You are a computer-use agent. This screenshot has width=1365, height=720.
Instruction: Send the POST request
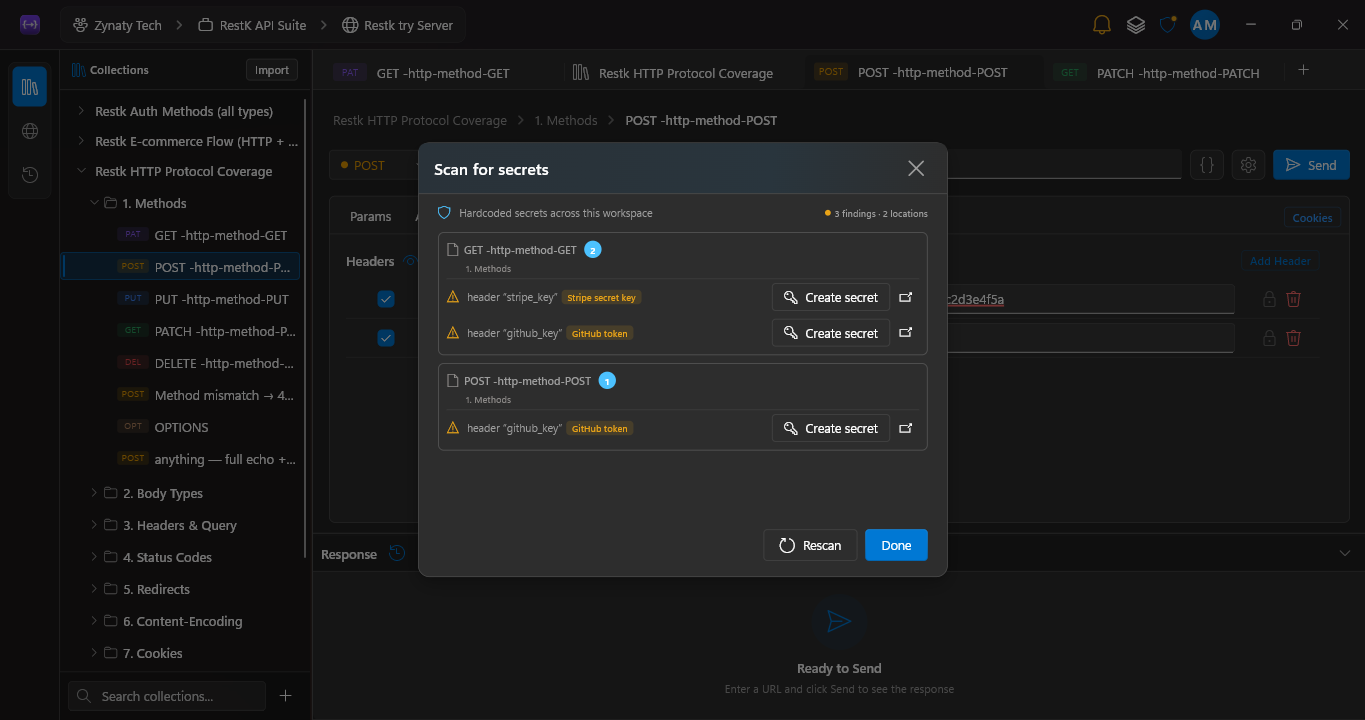[1311, 165]
